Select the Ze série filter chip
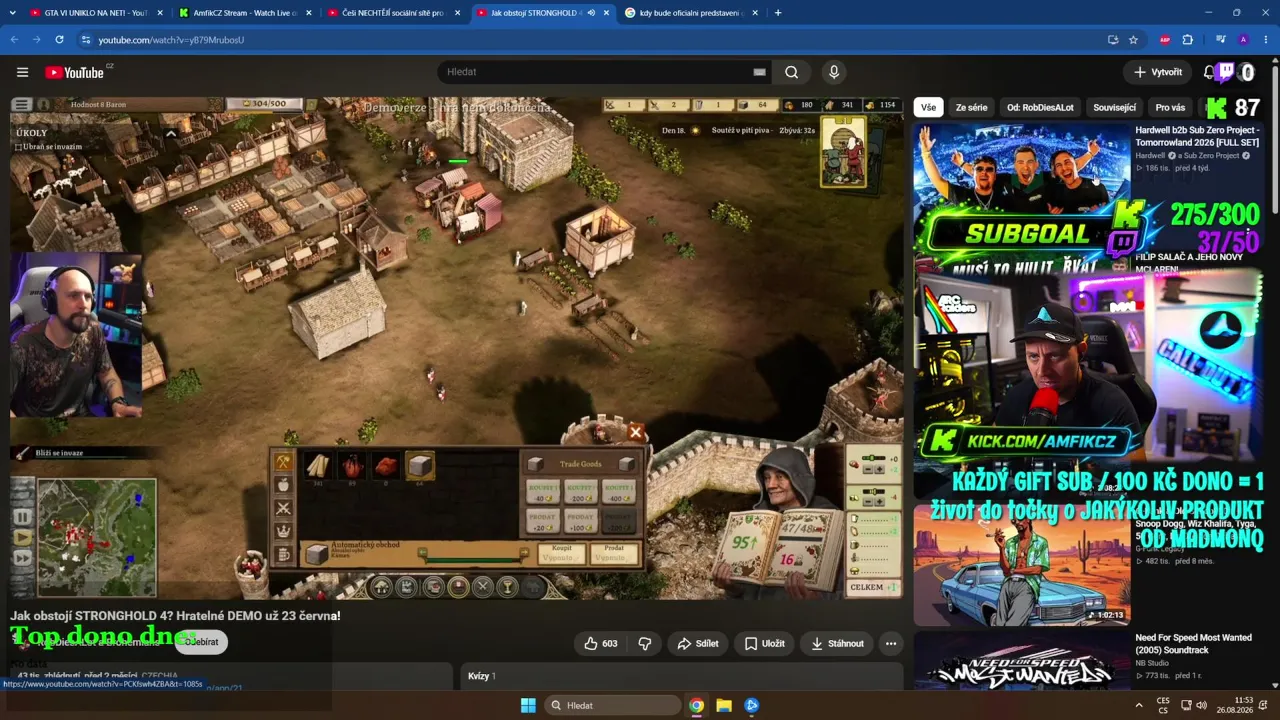1280x720 pixels. [x=971, y=107]
